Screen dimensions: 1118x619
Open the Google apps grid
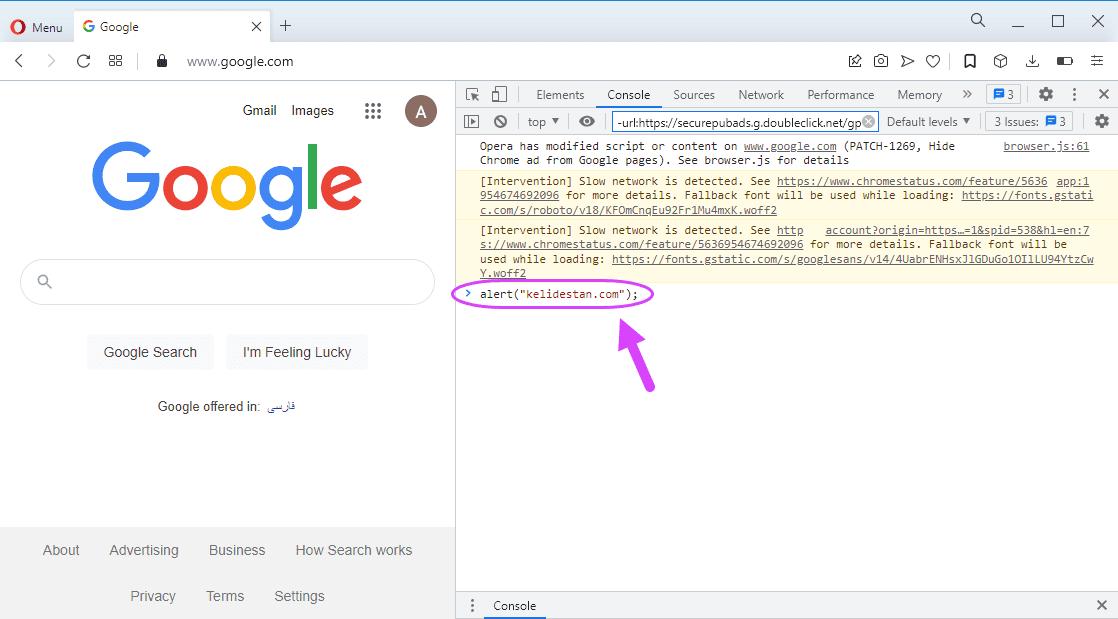pyautogui.click(x=373, y=111)
